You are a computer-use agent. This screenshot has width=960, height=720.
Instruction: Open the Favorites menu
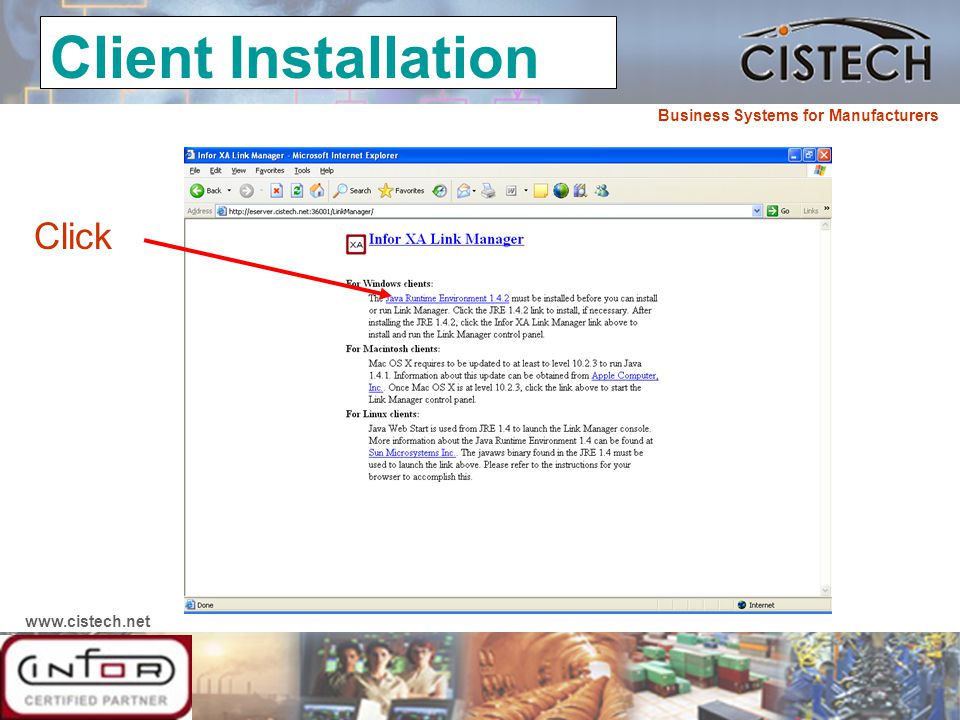[270, 171]
